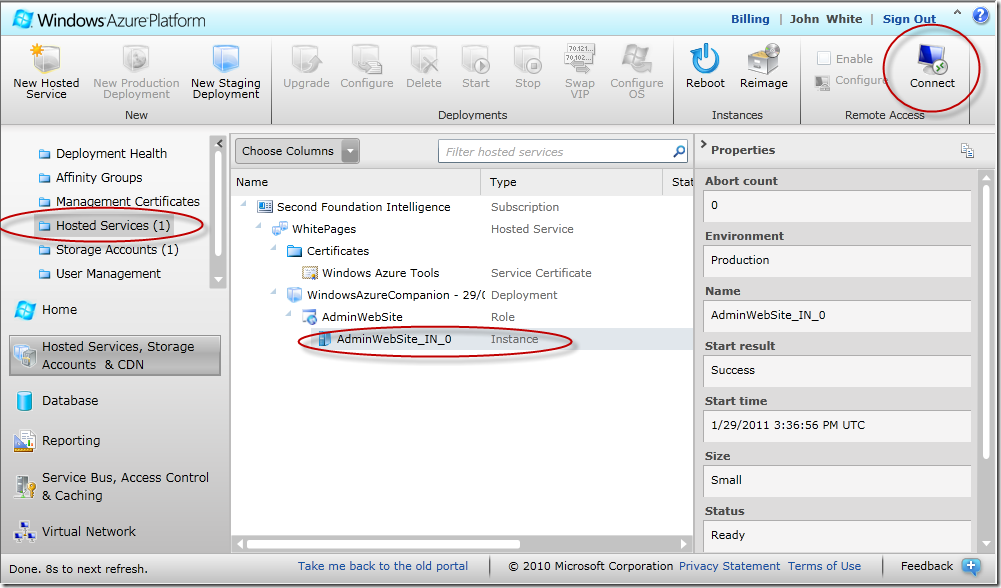Open the help question mark icon
Screen dimensions: 1001x588
(x=981, y=15)
